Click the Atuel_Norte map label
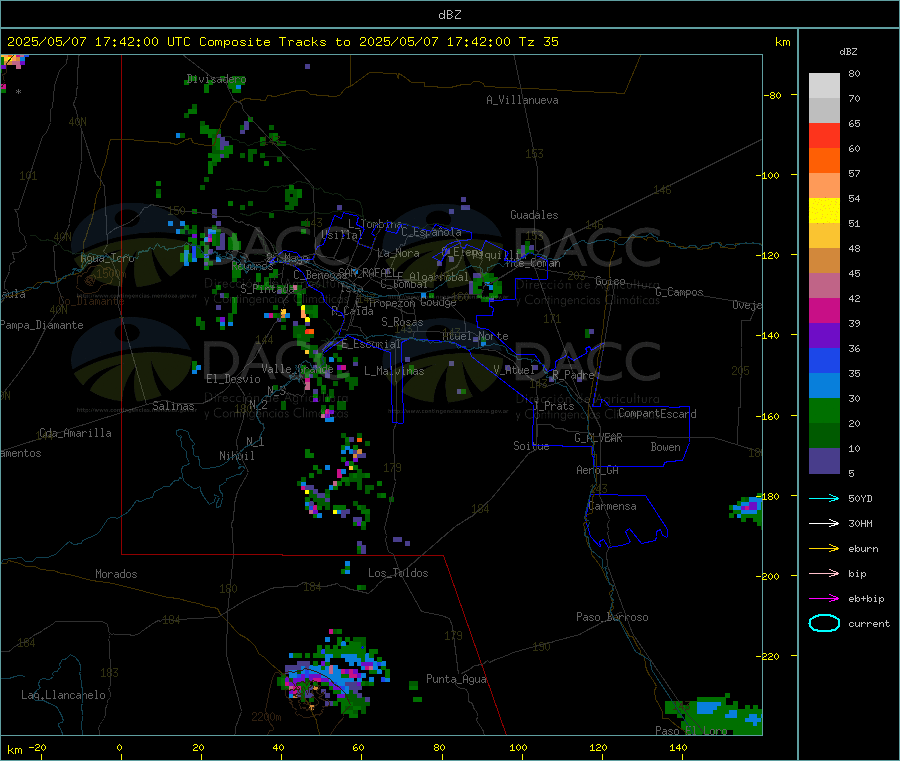The width and height of the screenshot is (900, 761). pyautogui.click(x=475, y=336)
